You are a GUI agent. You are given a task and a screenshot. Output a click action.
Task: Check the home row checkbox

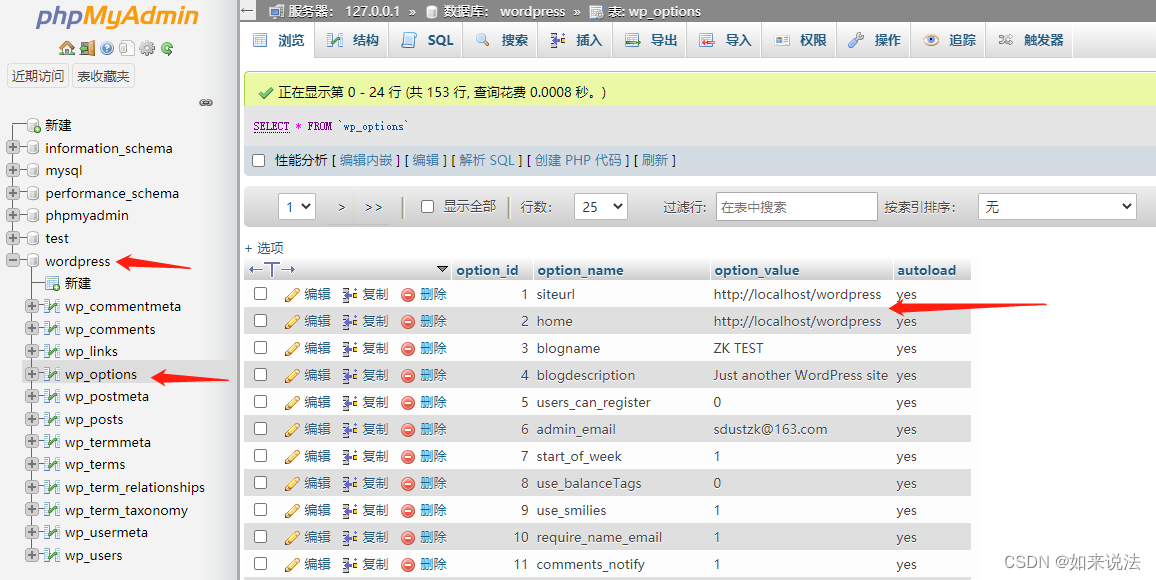click(260, 321)
